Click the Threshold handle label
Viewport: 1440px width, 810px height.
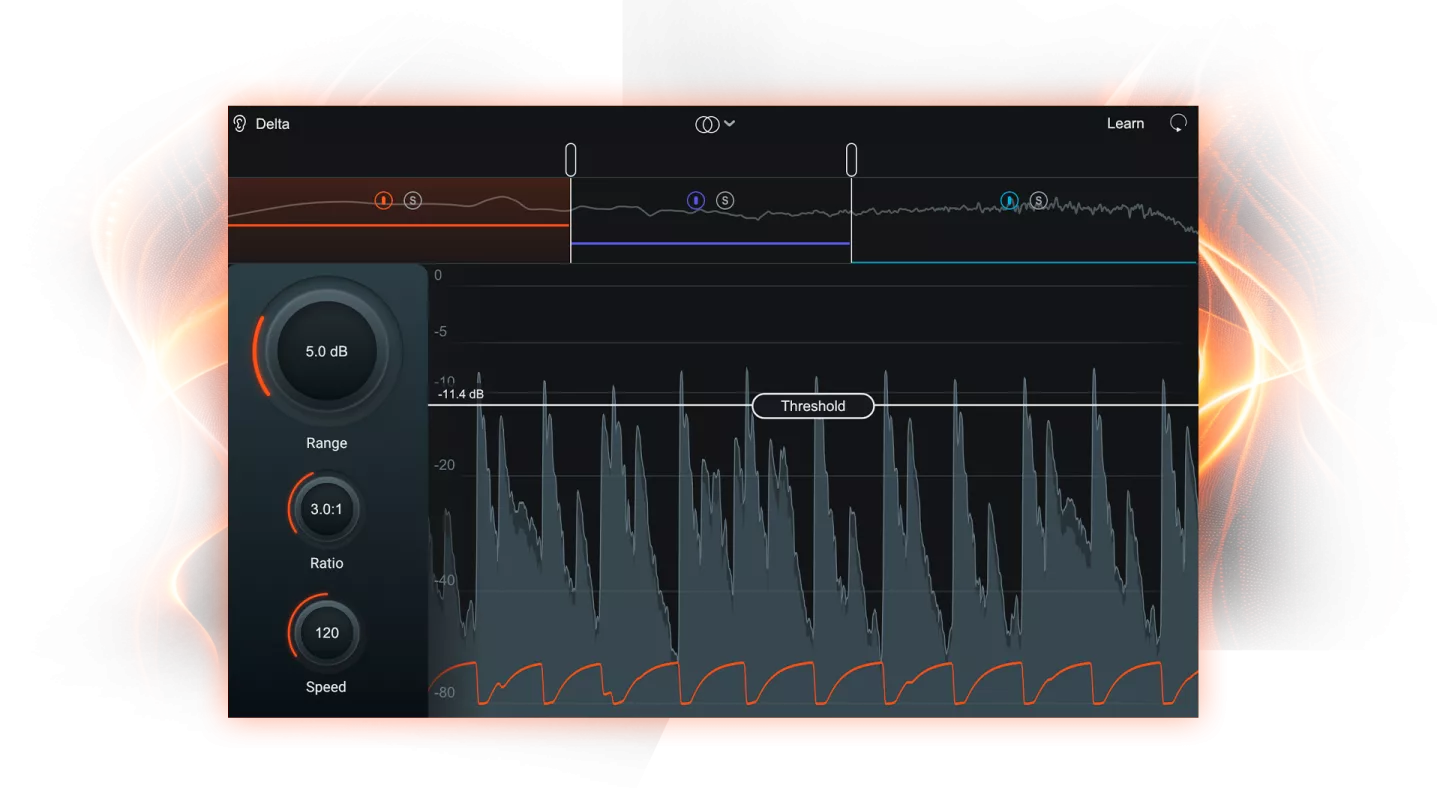(813, 406)
